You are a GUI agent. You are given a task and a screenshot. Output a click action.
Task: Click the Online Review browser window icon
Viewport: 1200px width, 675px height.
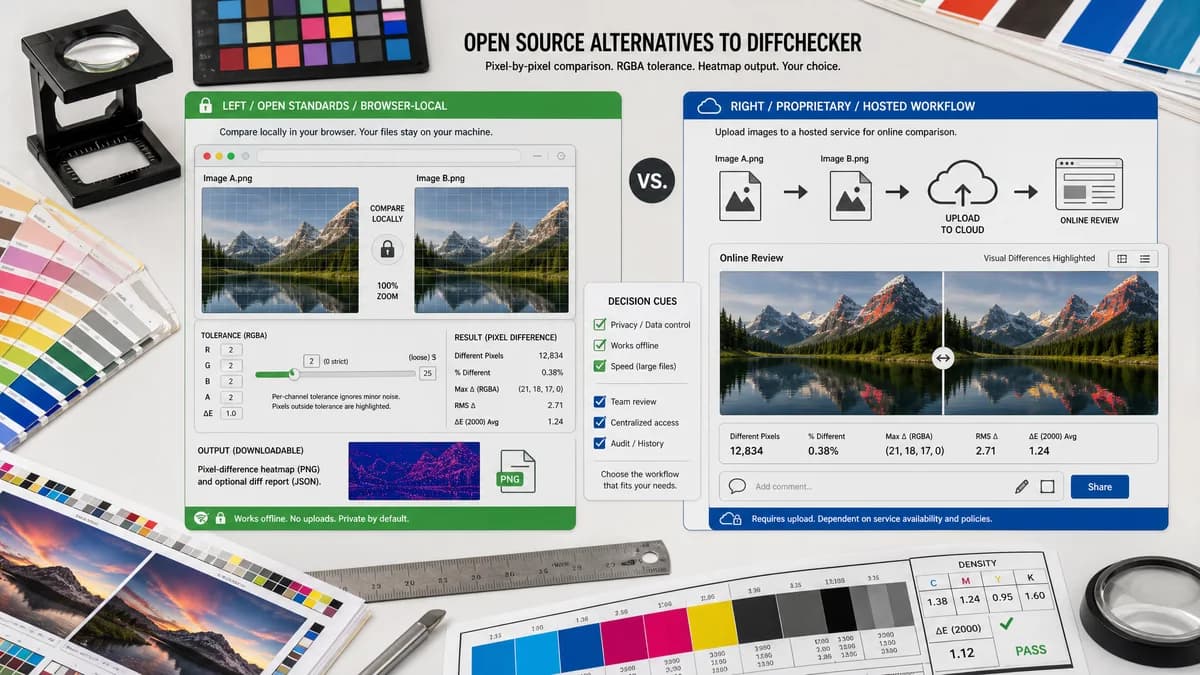(x=1089, y=184)
